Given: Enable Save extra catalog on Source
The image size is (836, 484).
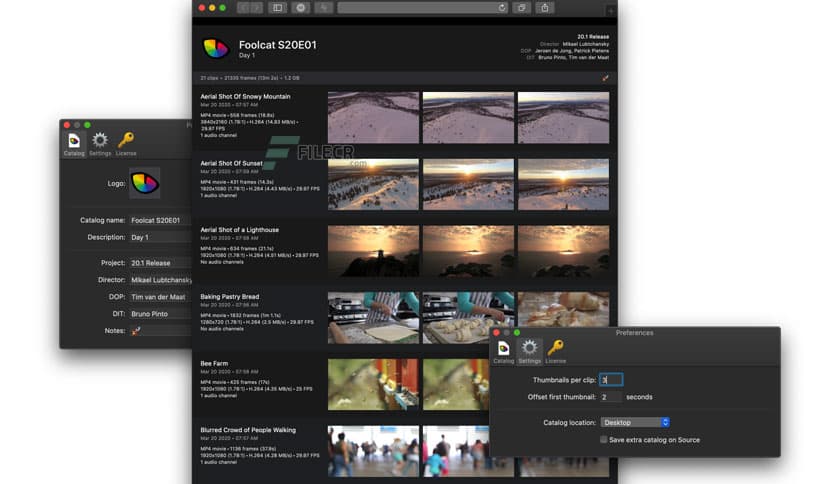Looking at the screenshot, I should pyautogui.click(x=604, y=440).
